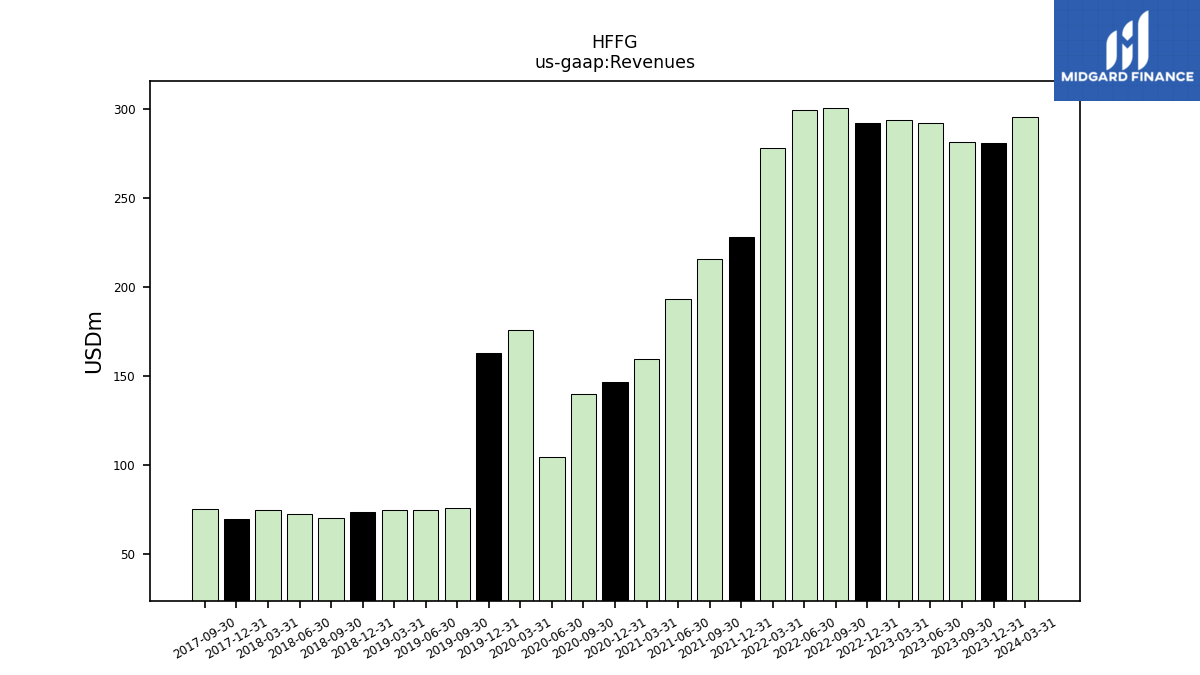Select the black bar for 2020-12-31
This screenshot has height=675, width=1200.
click(x=615, y=491)
